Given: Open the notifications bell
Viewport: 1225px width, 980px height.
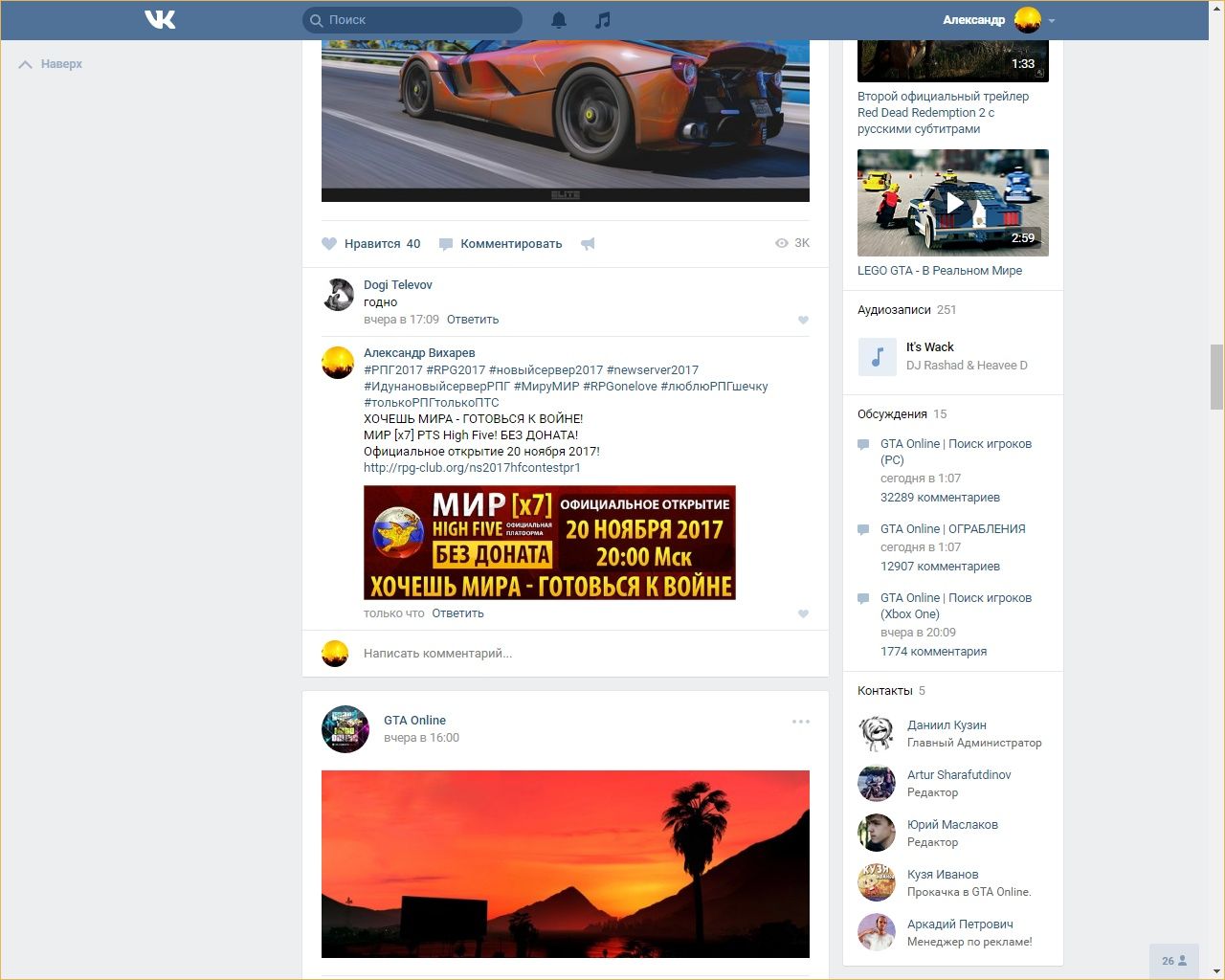Looking at the screenshot, I should tap(559, 19).
